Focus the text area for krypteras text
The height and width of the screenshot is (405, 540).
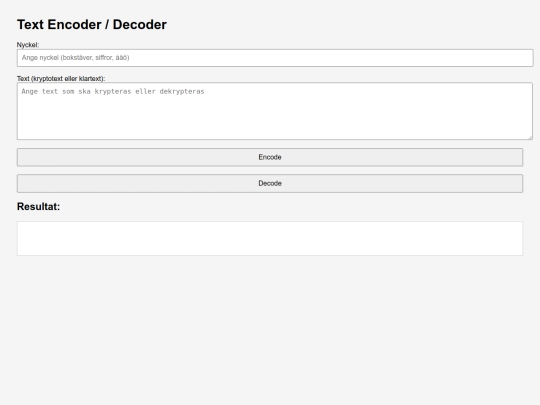[x=275, y=111]
